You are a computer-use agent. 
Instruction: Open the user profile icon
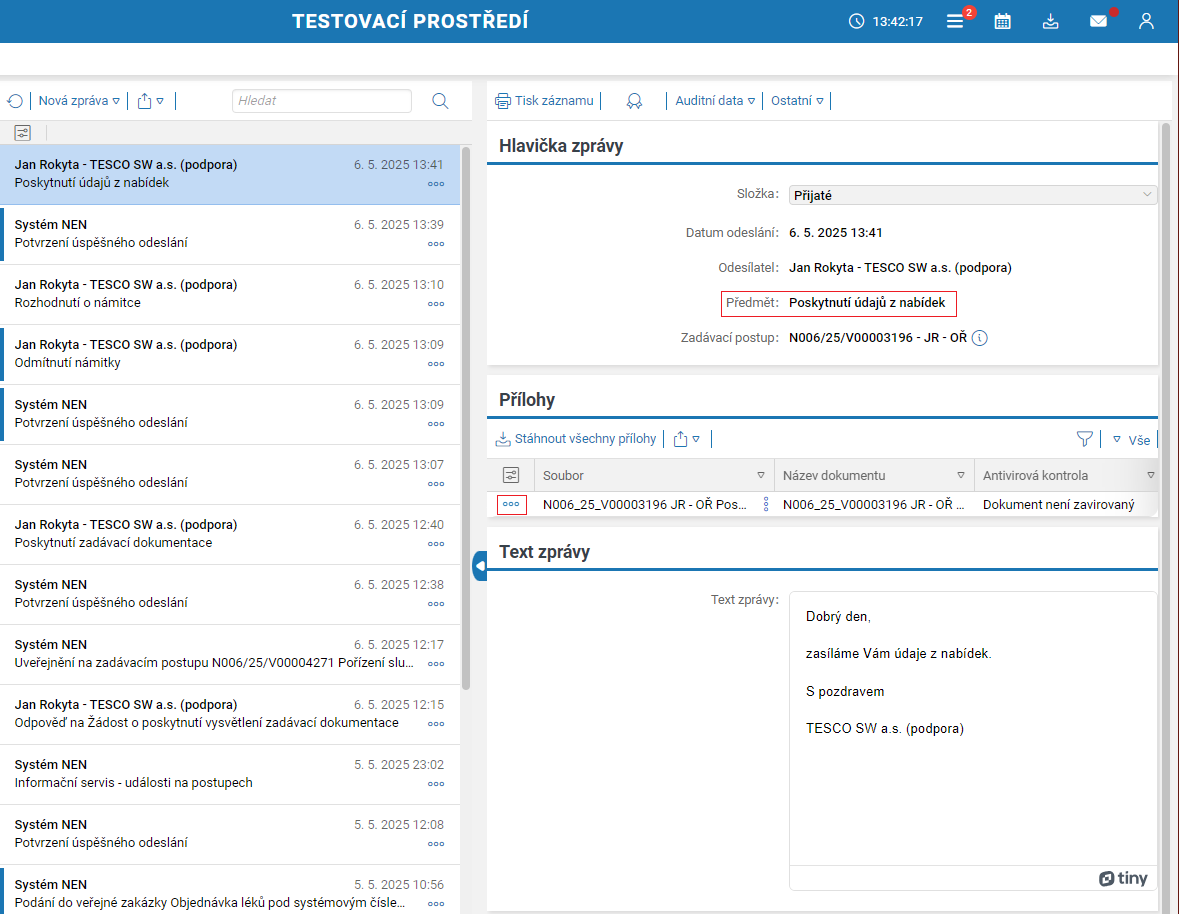[x=1146, y=21]
